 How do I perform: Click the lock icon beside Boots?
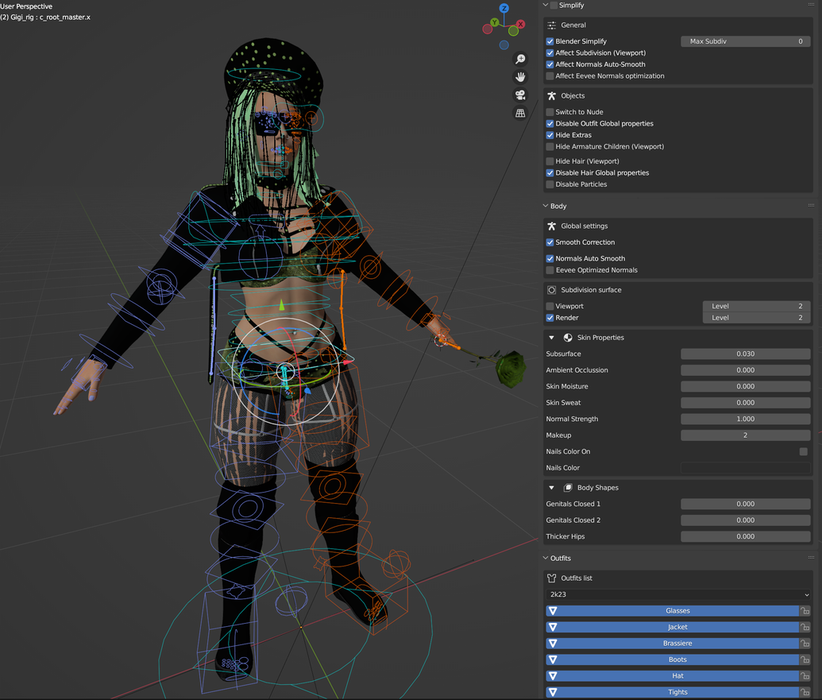click(805, 660)
